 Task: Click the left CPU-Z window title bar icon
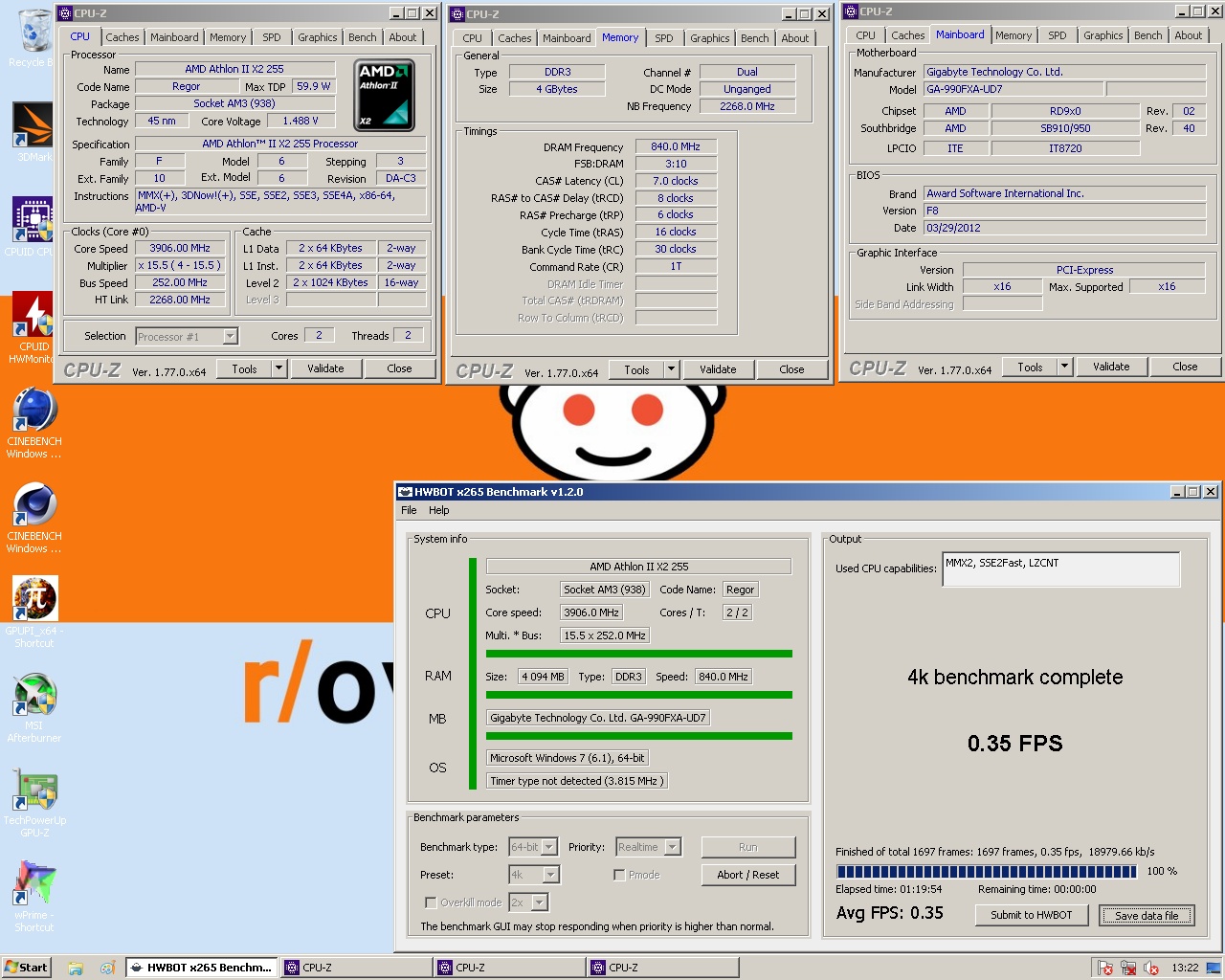coord(64,13)
